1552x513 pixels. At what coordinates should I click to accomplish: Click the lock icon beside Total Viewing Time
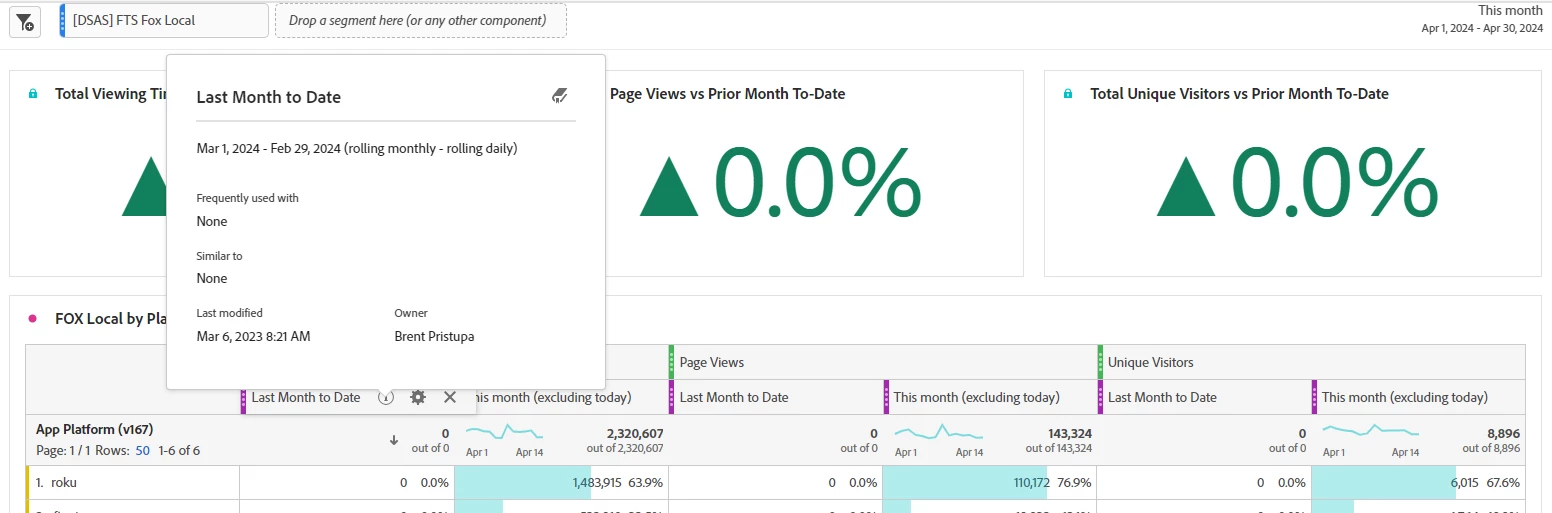33,93
